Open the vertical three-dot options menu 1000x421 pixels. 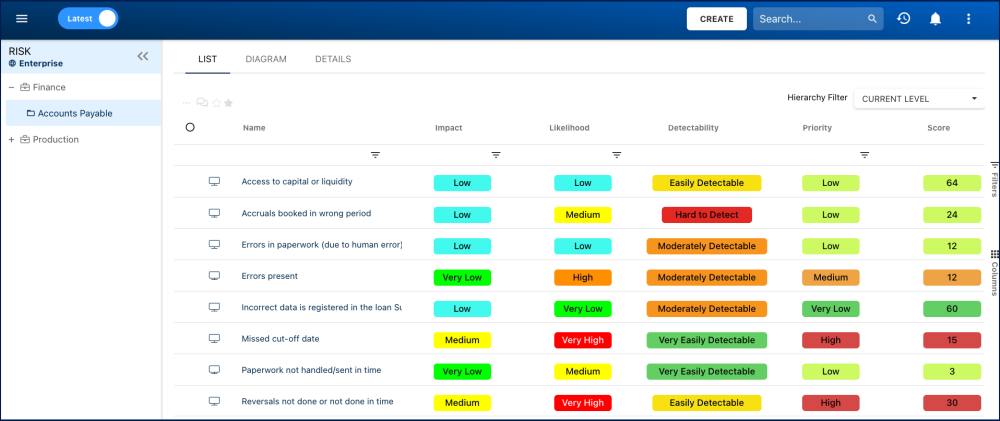(x=968, y=19)
